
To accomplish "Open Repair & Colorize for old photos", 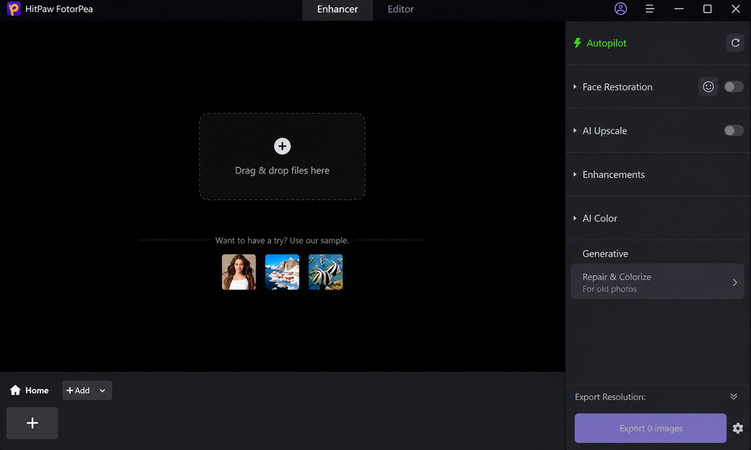I will coord(657,282).
